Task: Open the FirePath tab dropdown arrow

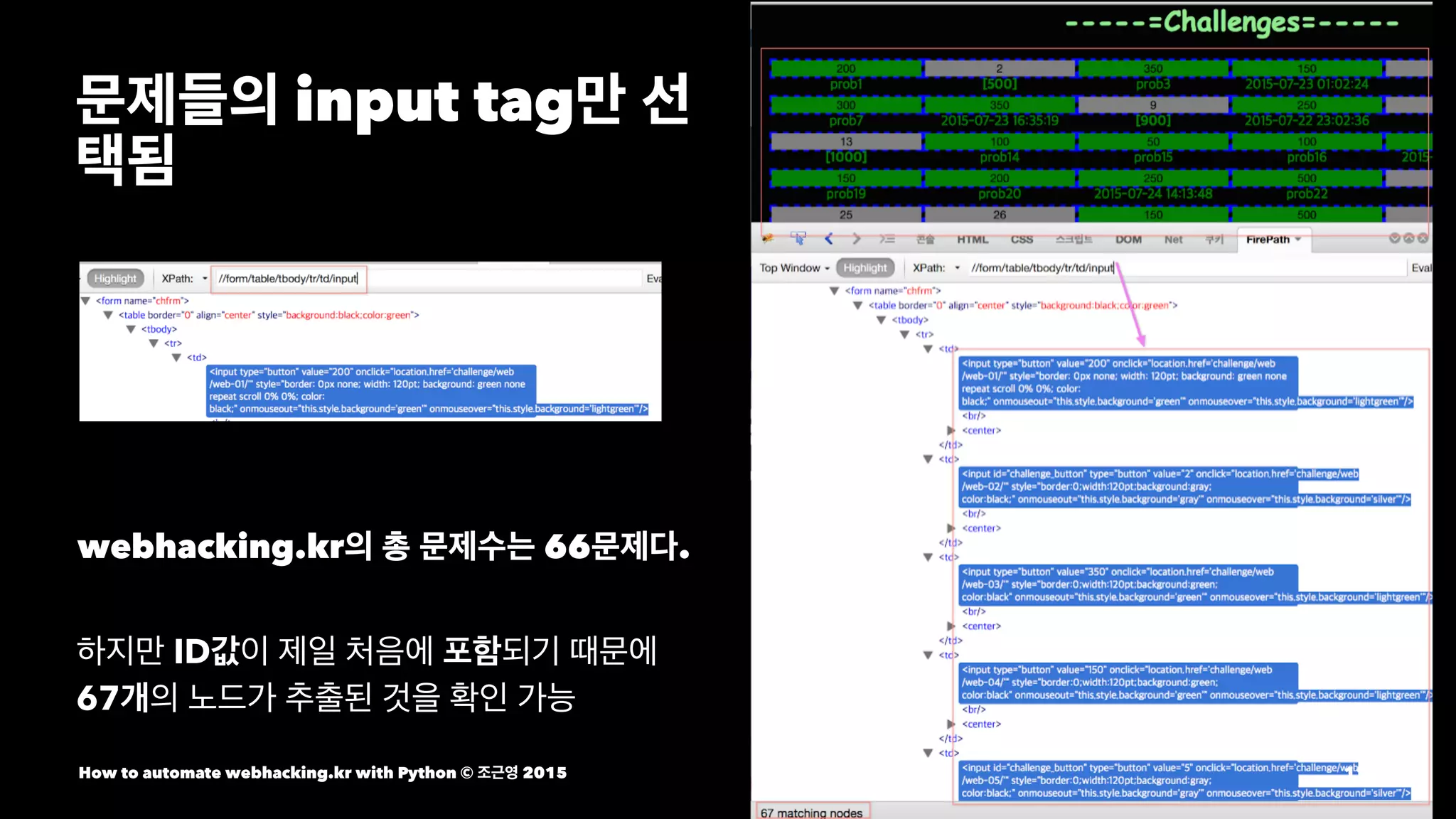Action: coord(1298,240)
